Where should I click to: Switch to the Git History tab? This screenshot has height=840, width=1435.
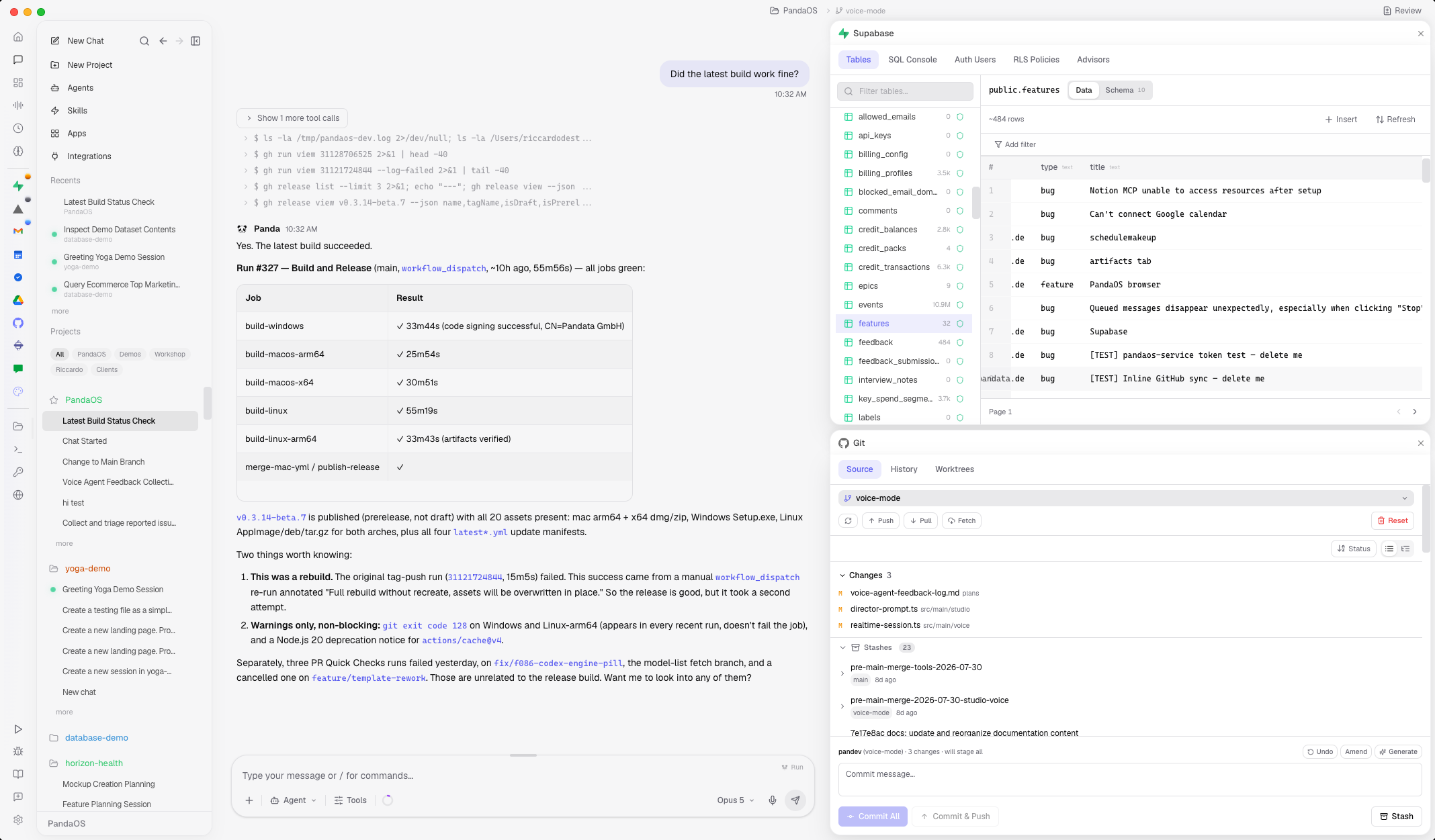click(x=904, y=469)
